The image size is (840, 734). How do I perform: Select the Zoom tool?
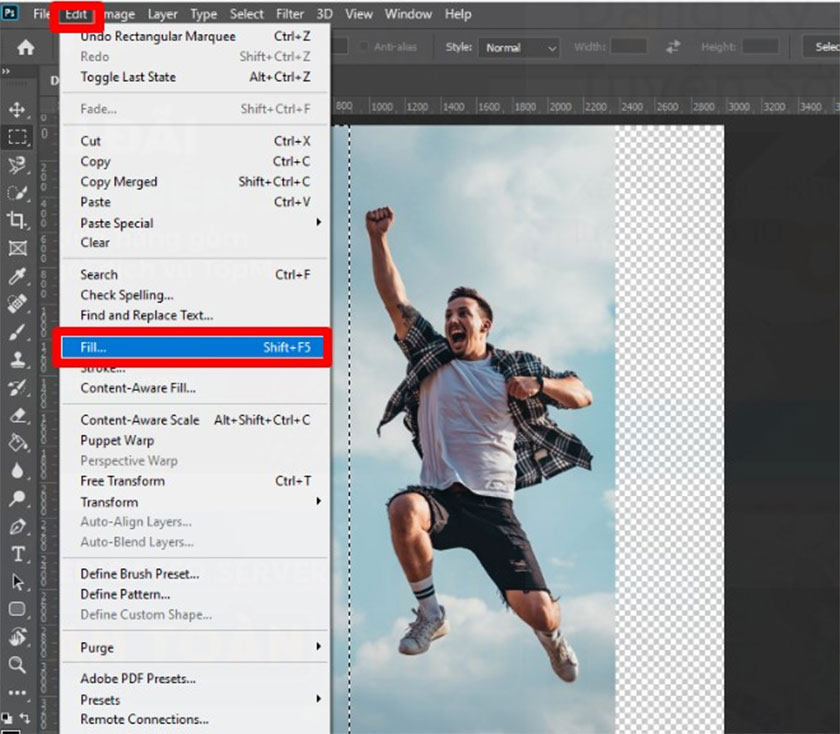coord(17,665)
